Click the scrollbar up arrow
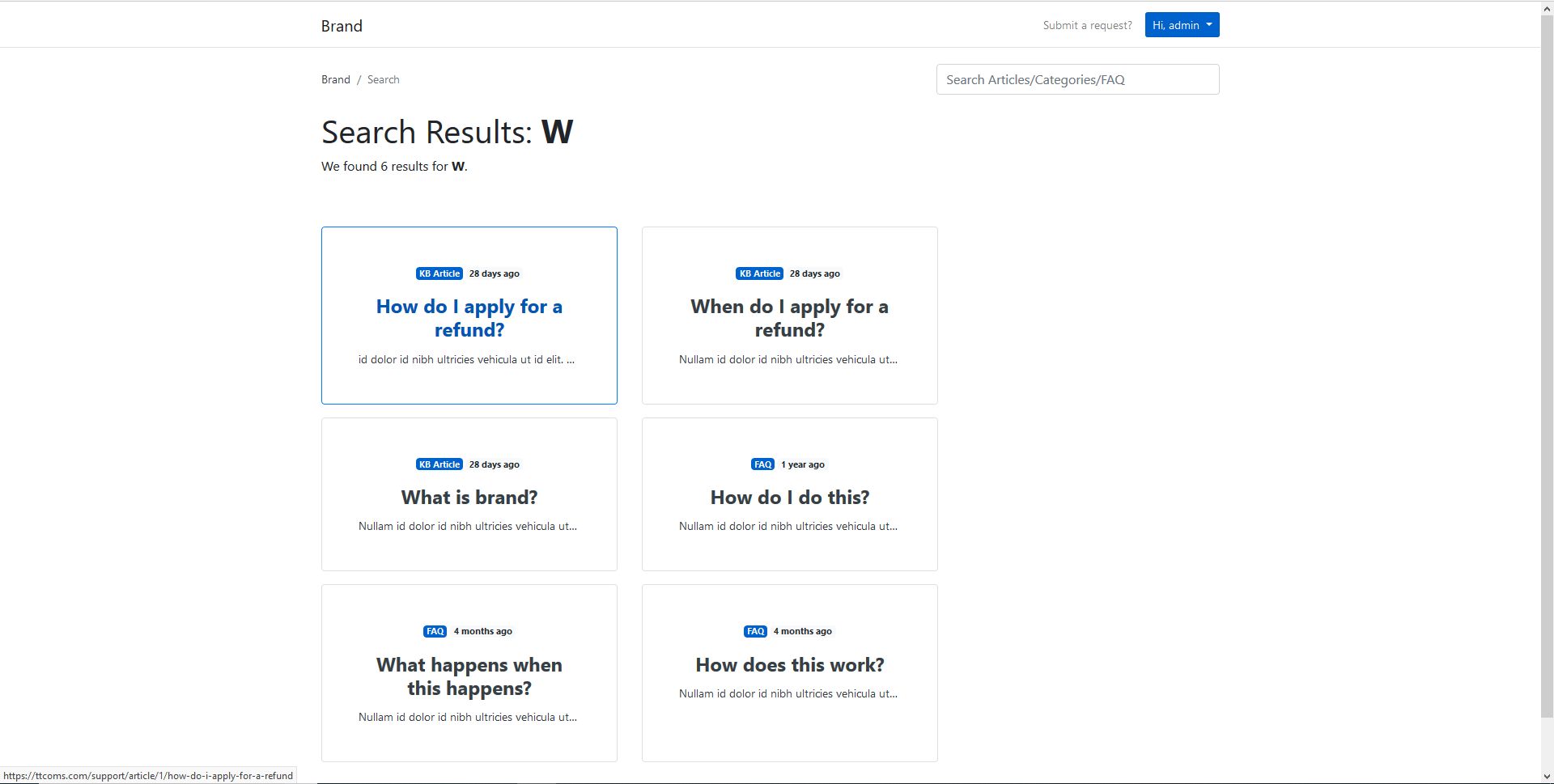This screenshot has height=784, width=1554. [x=1547, y=7]
